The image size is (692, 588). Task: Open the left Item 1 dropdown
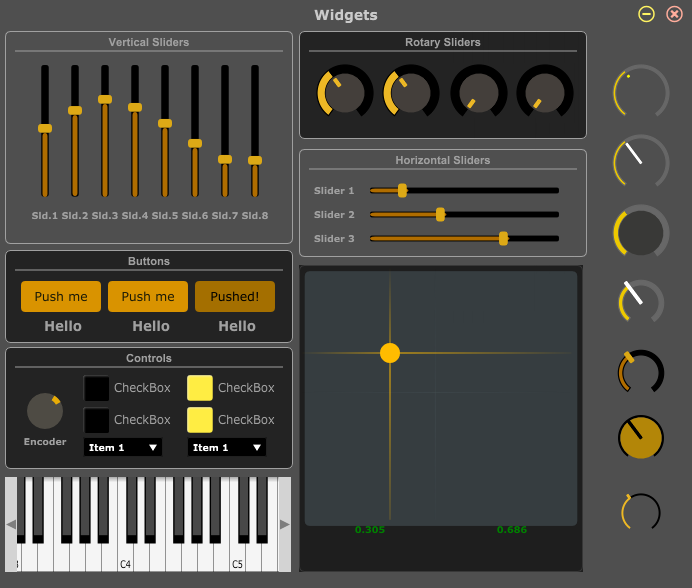click(123, 447)
